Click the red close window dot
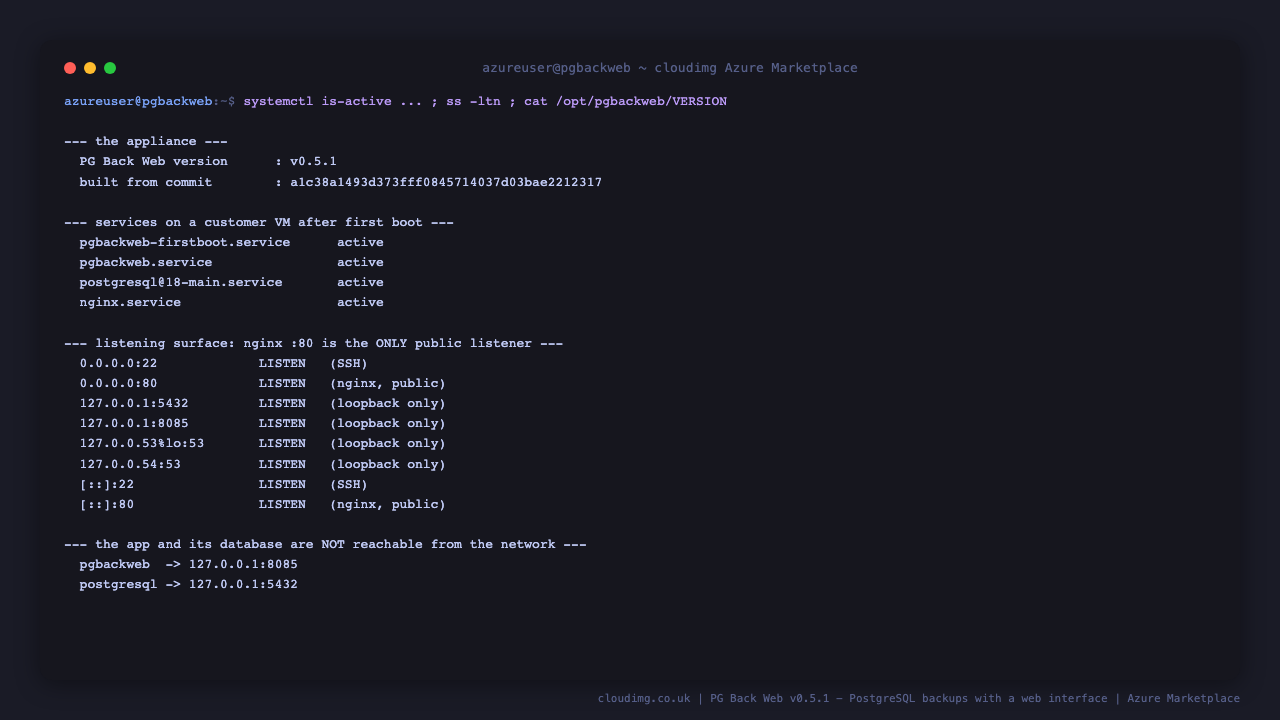Image resolution: width=1280 pixels, height=720 pixels. (70, 68)
